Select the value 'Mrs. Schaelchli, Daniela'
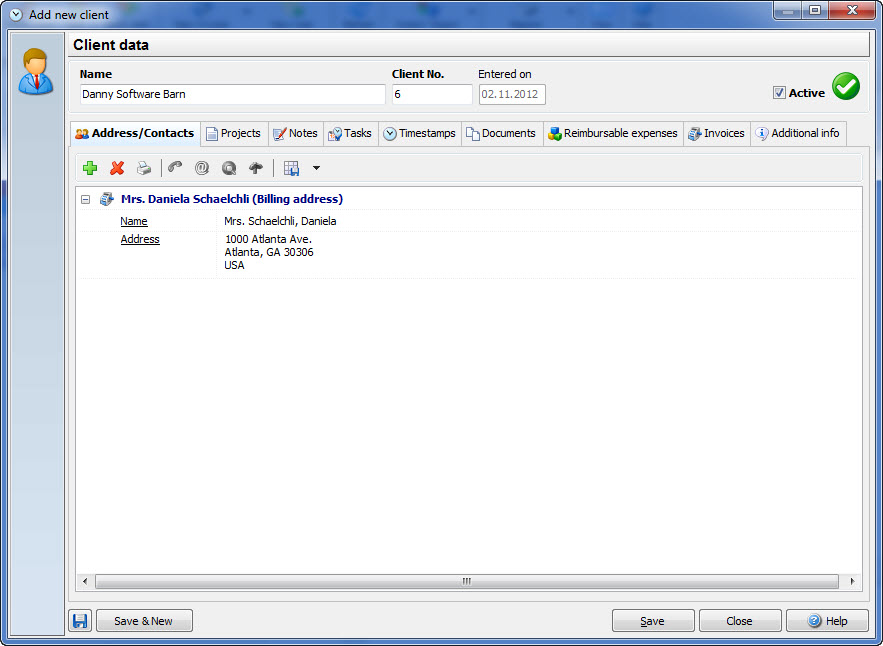Screen dimensions: 883x646 pos(280,221)
